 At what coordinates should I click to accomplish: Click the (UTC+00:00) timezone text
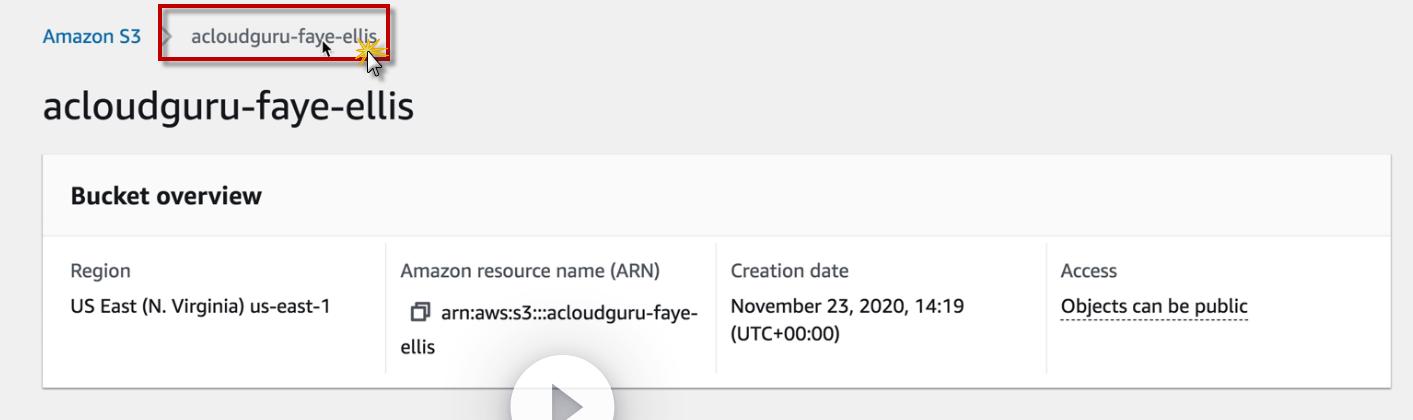point(785,334)
